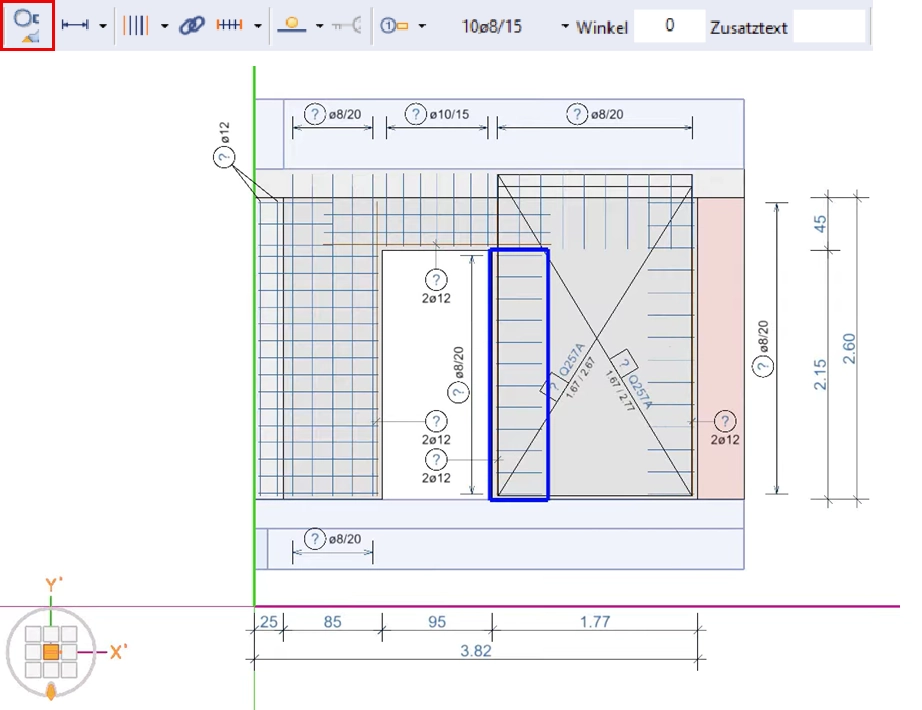Expand dropdown beside numbered mark icon
This screenshot has width=922, height=710.
point(422,27)
